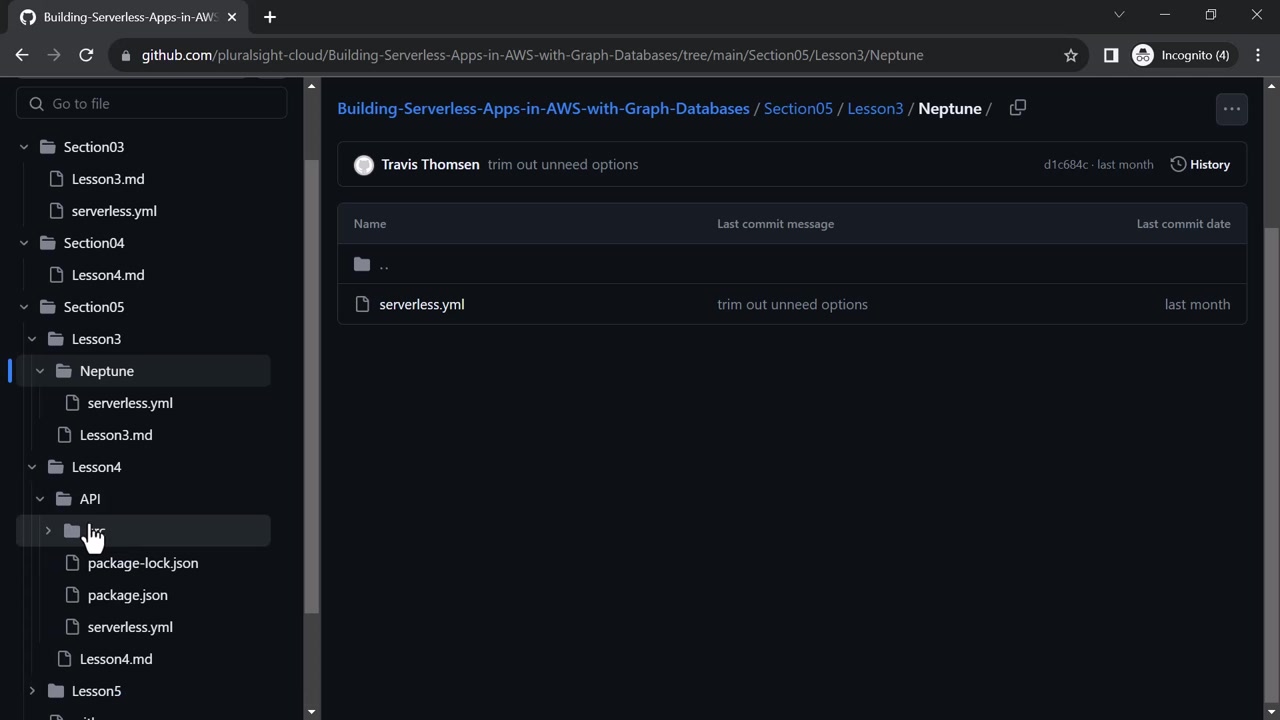View commit History
Image resolution: width=1280 pixels, height=720 pixels.
tap(1200, 164)
